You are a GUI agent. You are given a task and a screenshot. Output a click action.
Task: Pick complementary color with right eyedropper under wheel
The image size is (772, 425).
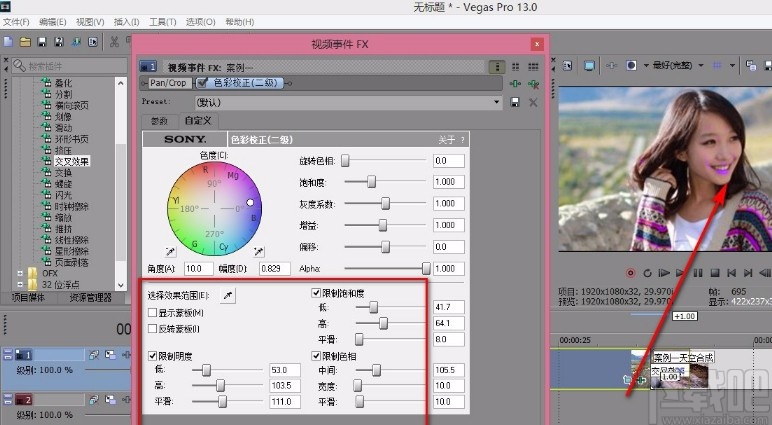259,251
